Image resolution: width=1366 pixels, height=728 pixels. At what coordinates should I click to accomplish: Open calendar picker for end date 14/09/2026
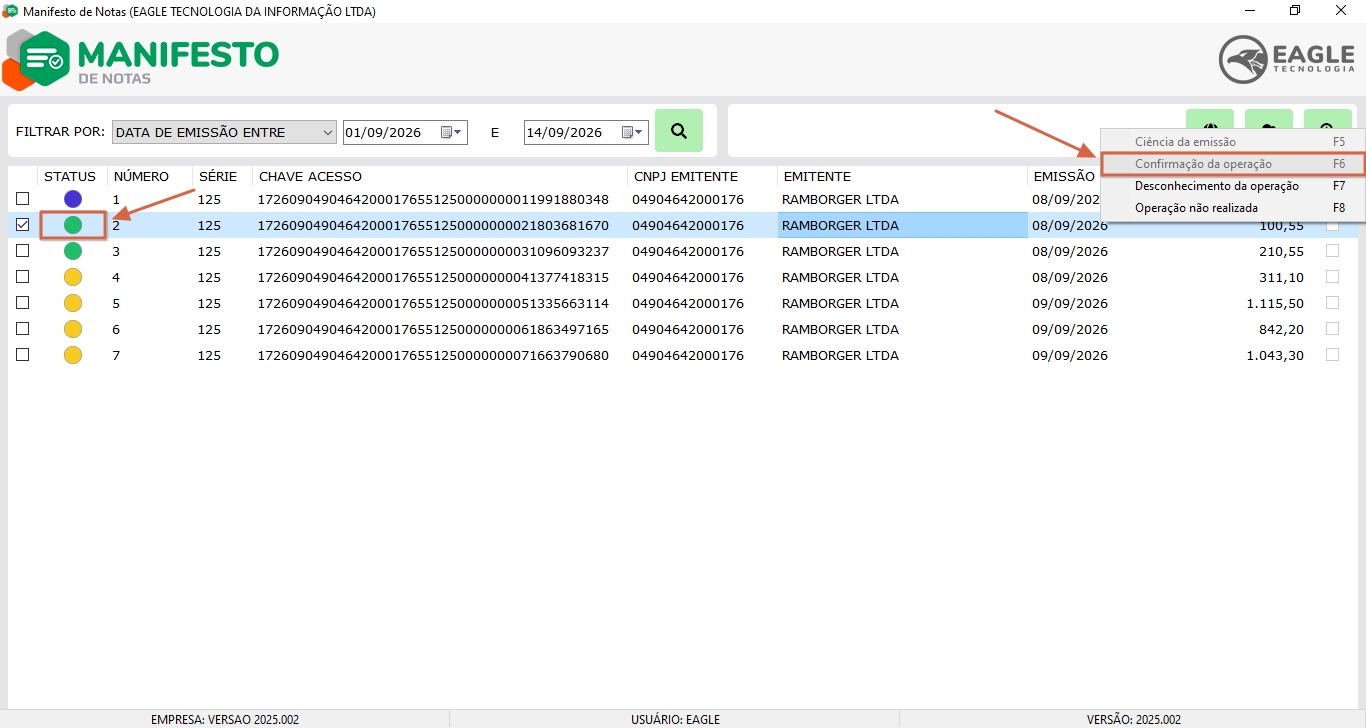(633, 132)
